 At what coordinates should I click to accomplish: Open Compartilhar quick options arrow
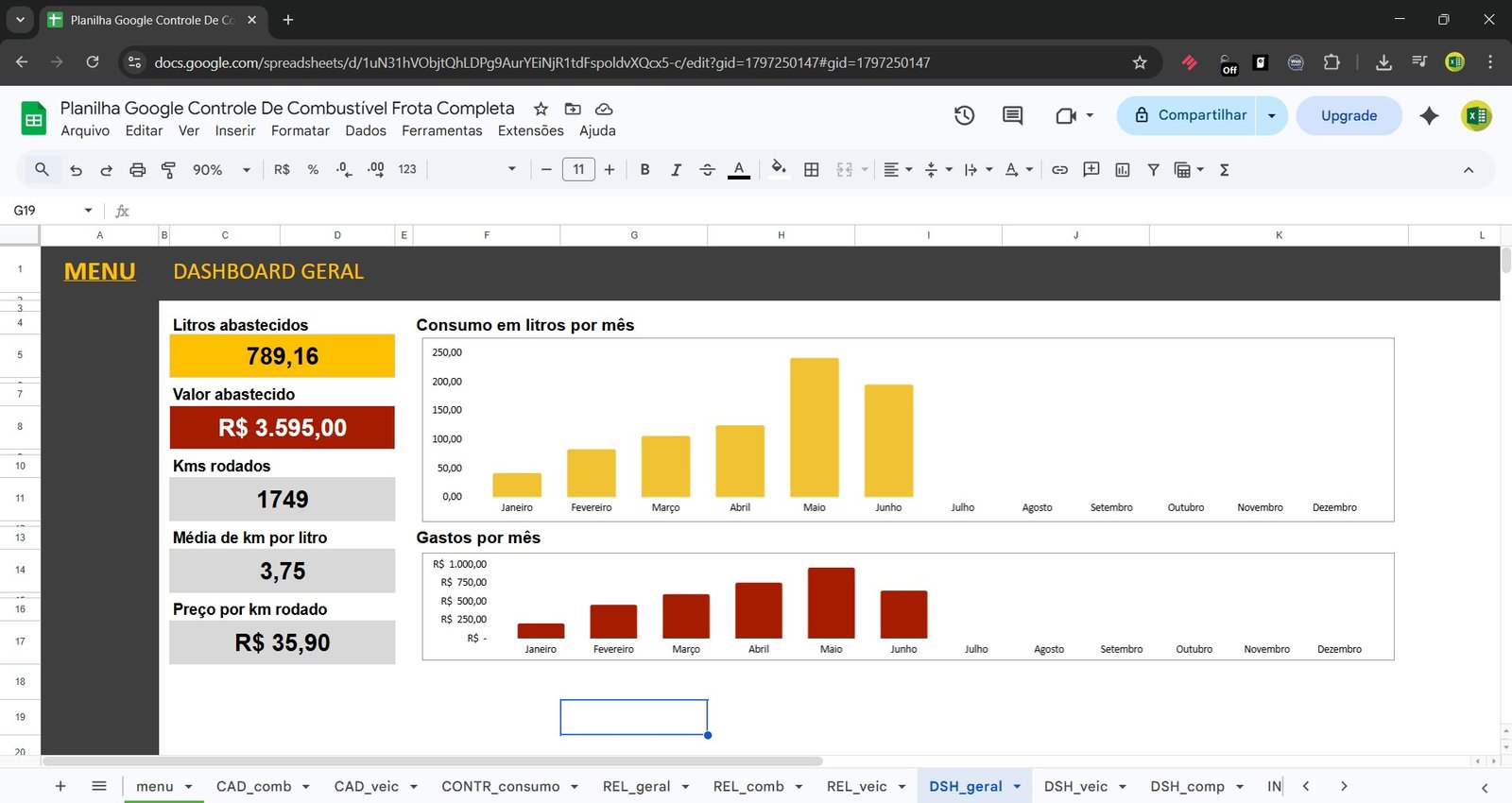tap(1272, 115)
